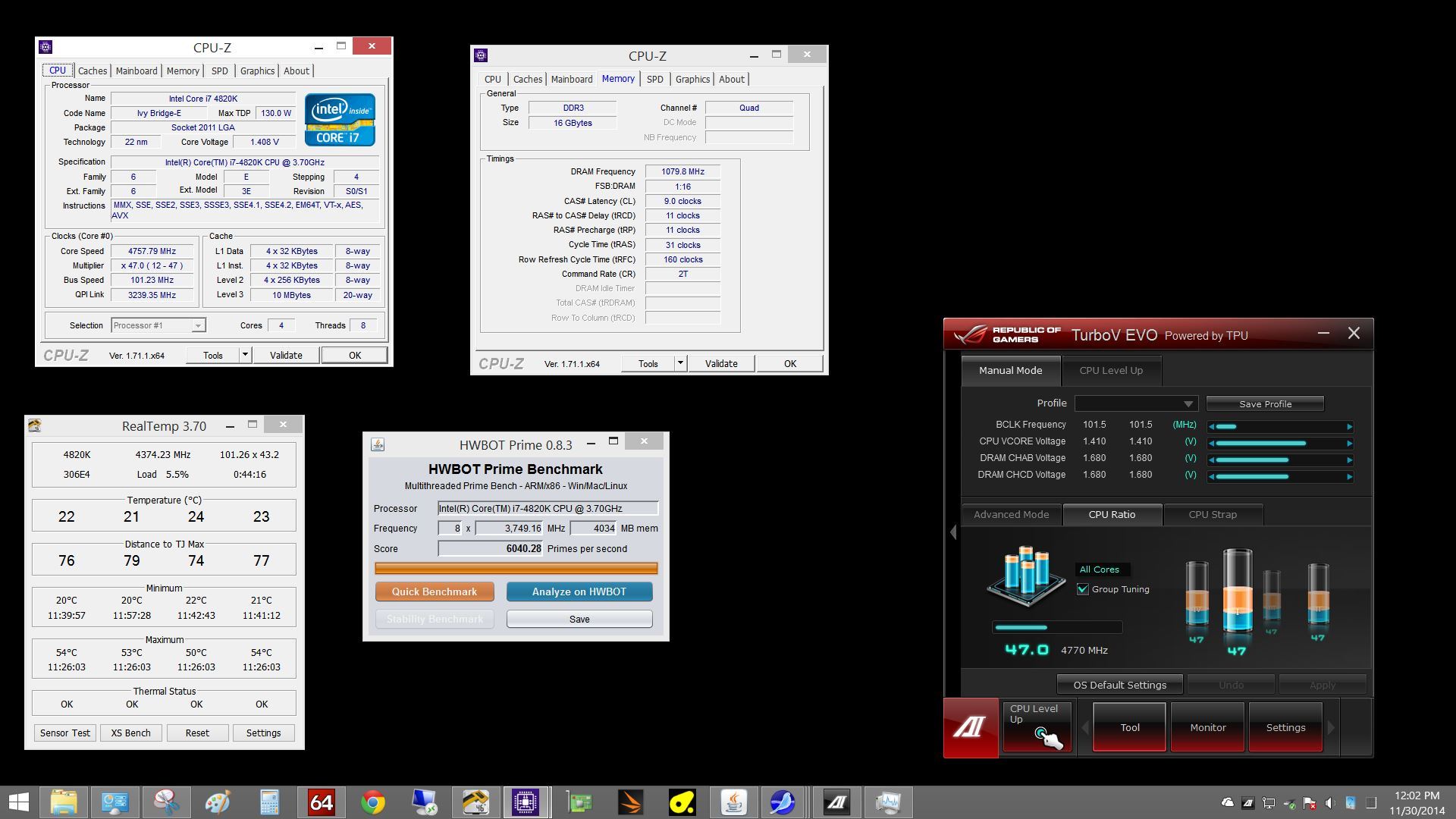Switch to CPU-Z taskbar icon
Screen dimensions: 1456x819
click(x=526, y=802)
